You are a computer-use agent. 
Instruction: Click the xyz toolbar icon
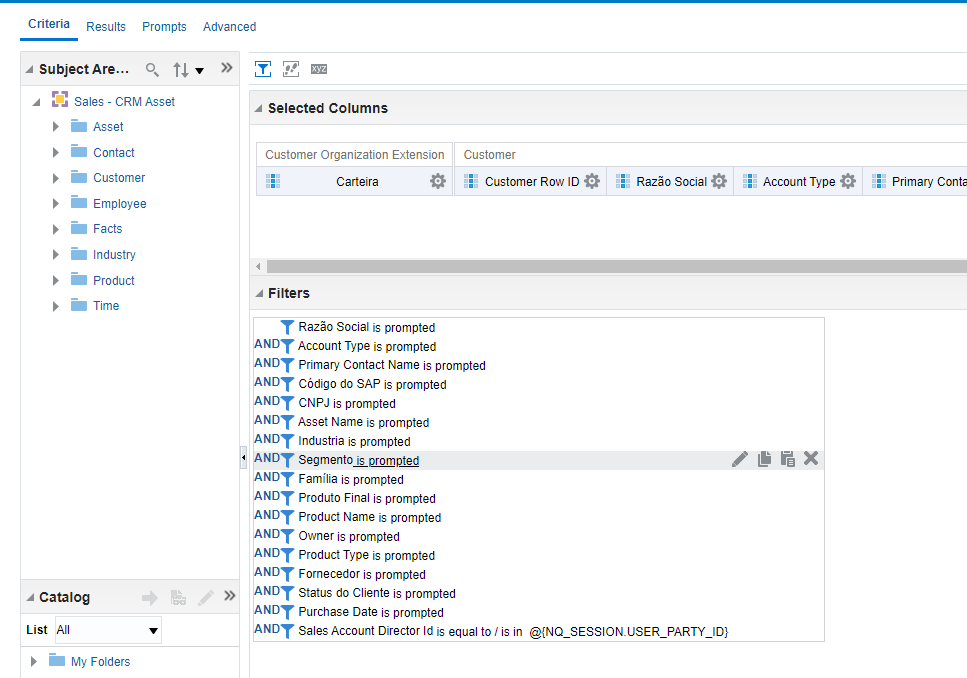(318, 68)
